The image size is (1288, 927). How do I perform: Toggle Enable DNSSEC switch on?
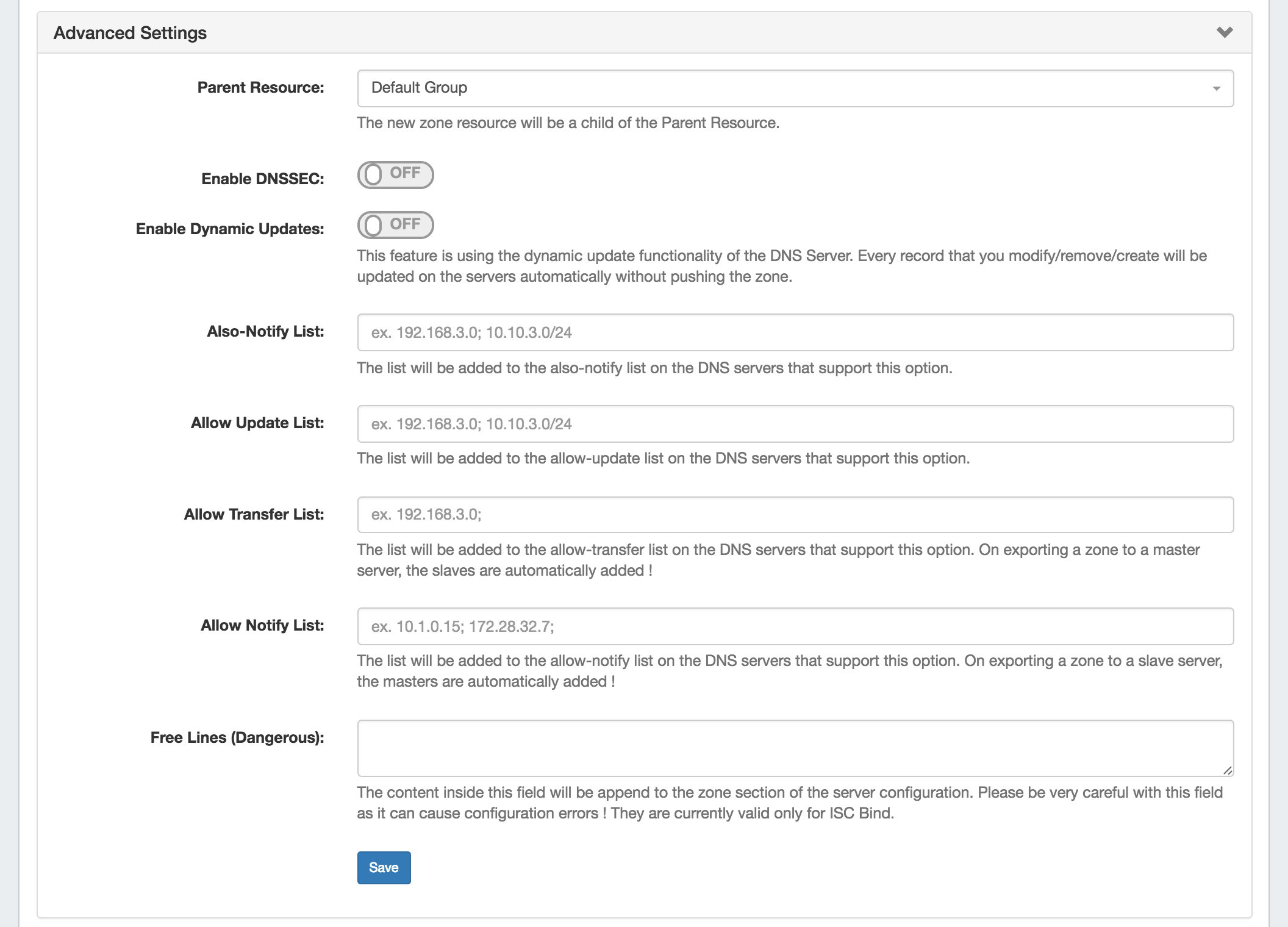click(395, 175)
